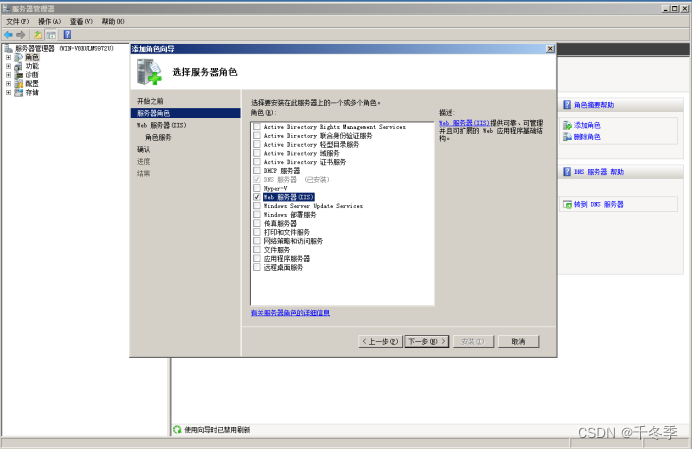Check the 传真服务器 role
Screen dimensions: 693x450
coord(257,223)
